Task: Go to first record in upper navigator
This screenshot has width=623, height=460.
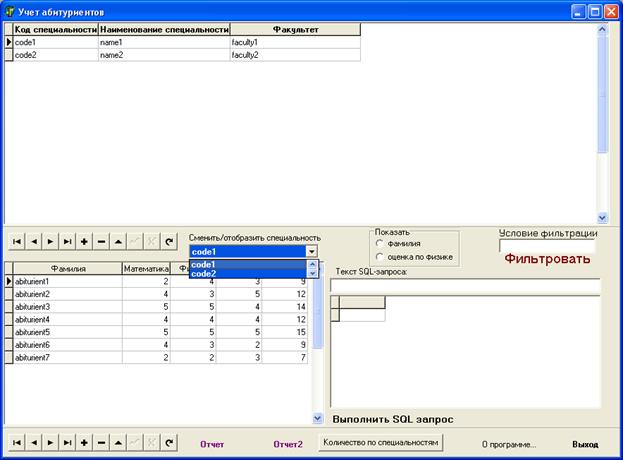Action: click(x=16, y=241)
